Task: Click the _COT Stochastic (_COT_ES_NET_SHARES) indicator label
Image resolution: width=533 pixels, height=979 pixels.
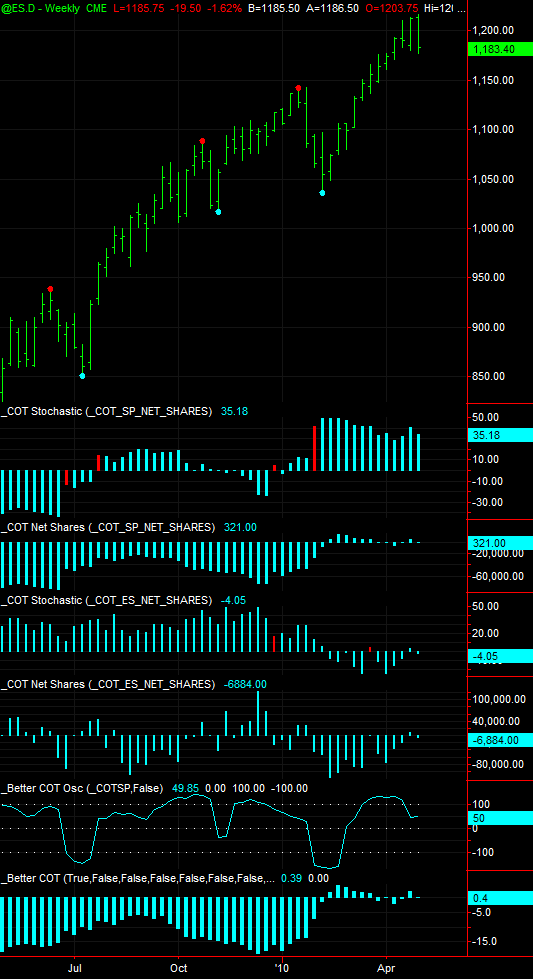Action: tap(107, 601)
